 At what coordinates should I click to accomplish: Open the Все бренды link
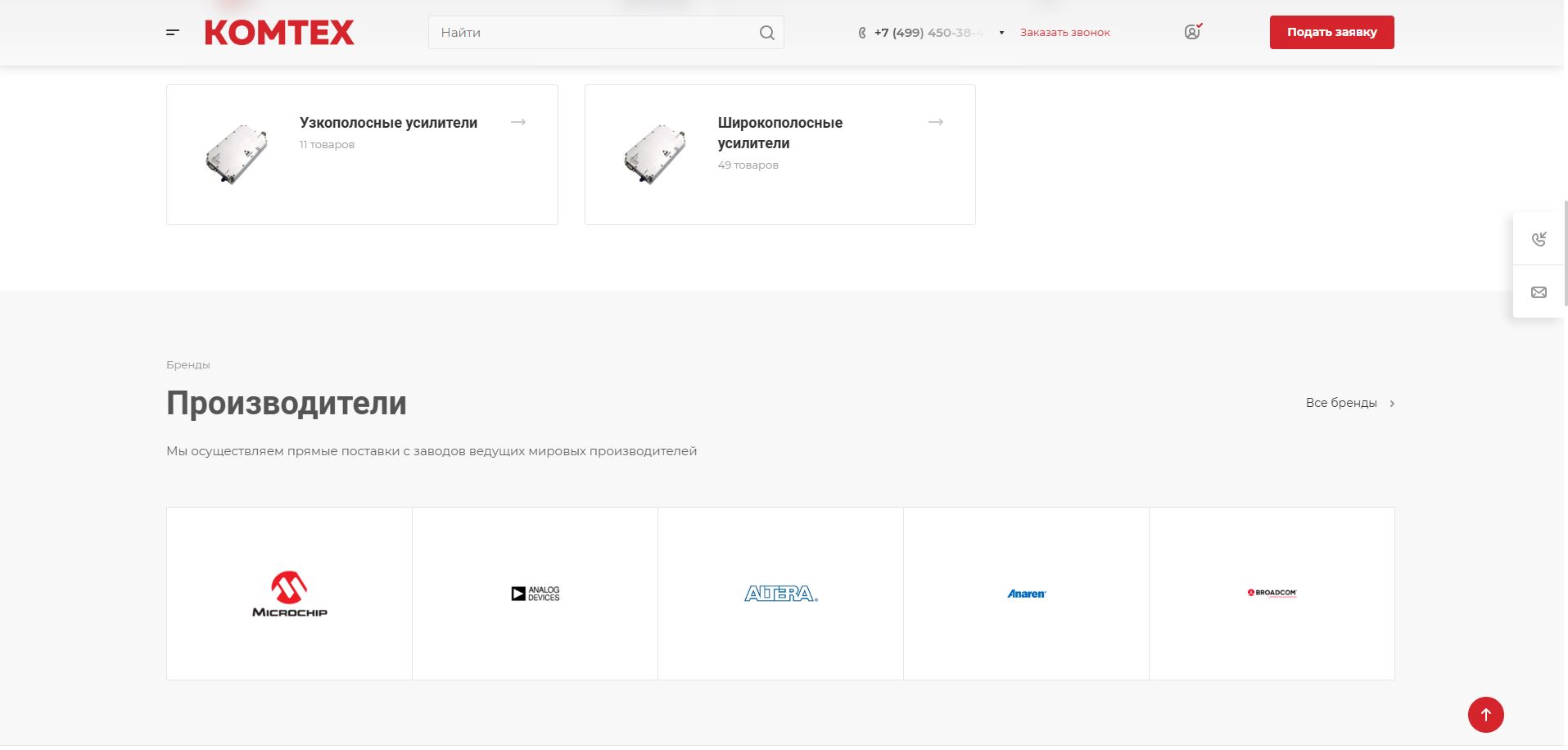(x=1341, y=403)
